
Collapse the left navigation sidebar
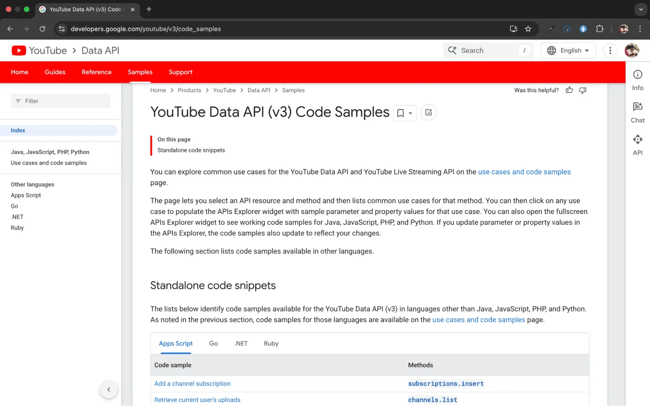pyautogui.click(x=109, y=389)
